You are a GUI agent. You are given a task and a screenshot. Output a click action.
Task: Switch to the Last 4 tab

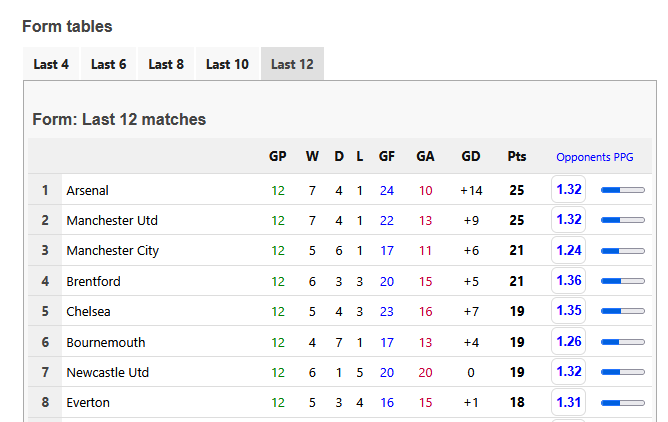(51, 64)
